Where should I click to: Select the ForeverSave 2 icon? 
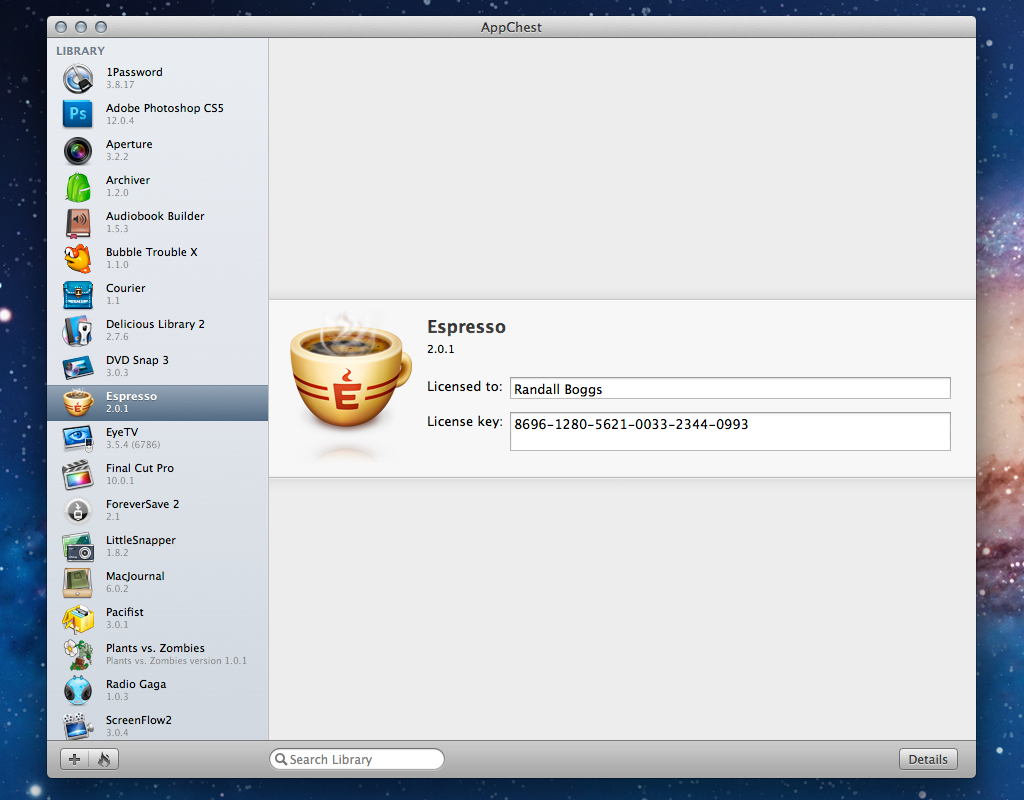[78, 510]
